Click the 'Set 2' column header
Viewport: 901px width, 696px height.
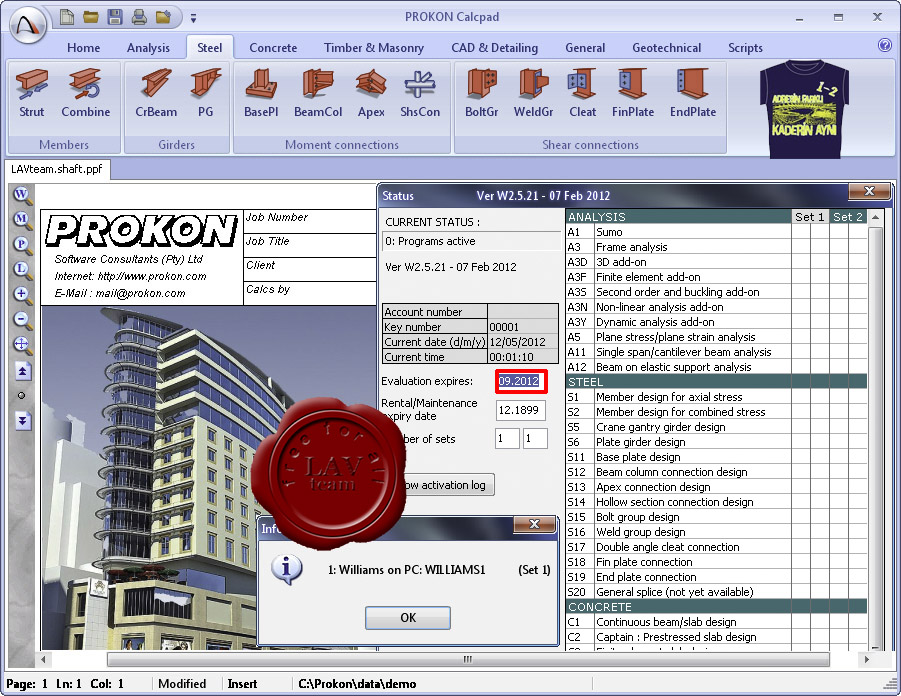pyautogui.click(x=848, y=217)
